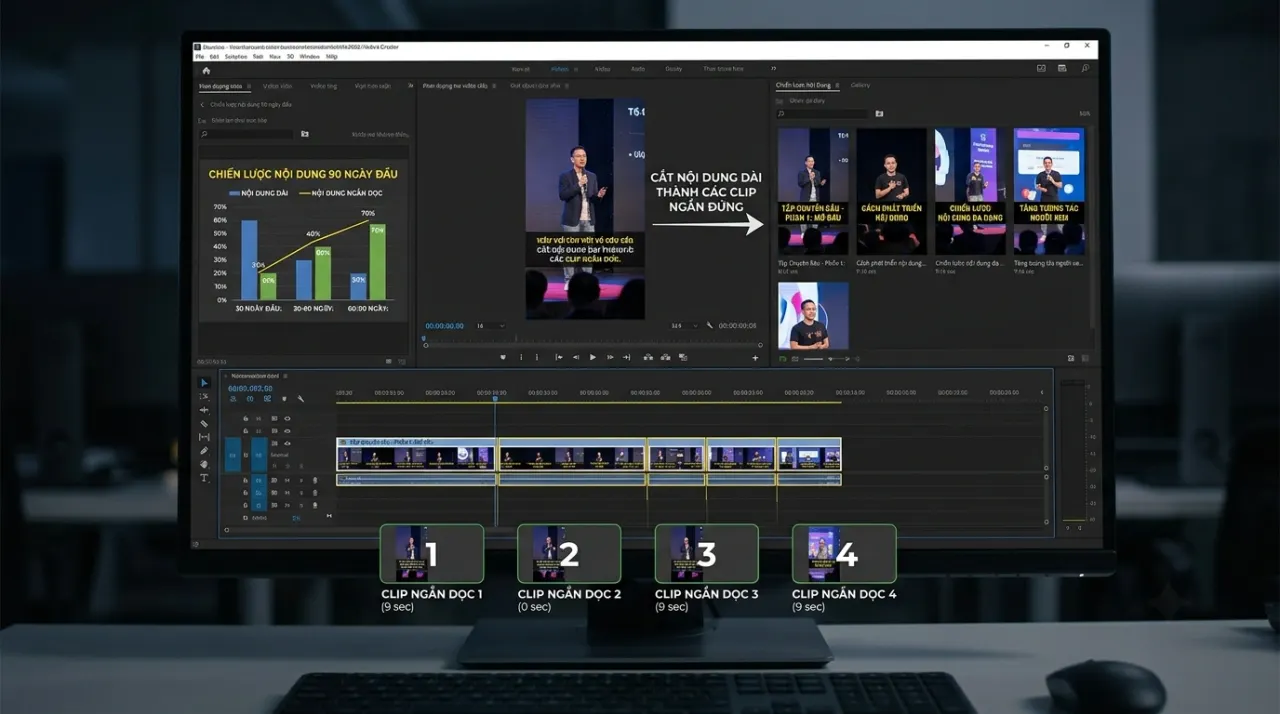Adjust thumbnail size slider in right panel
Image resolution: width=1280 pixels, height=714 pixels.
pyautogui.click(x=828, y=358)
